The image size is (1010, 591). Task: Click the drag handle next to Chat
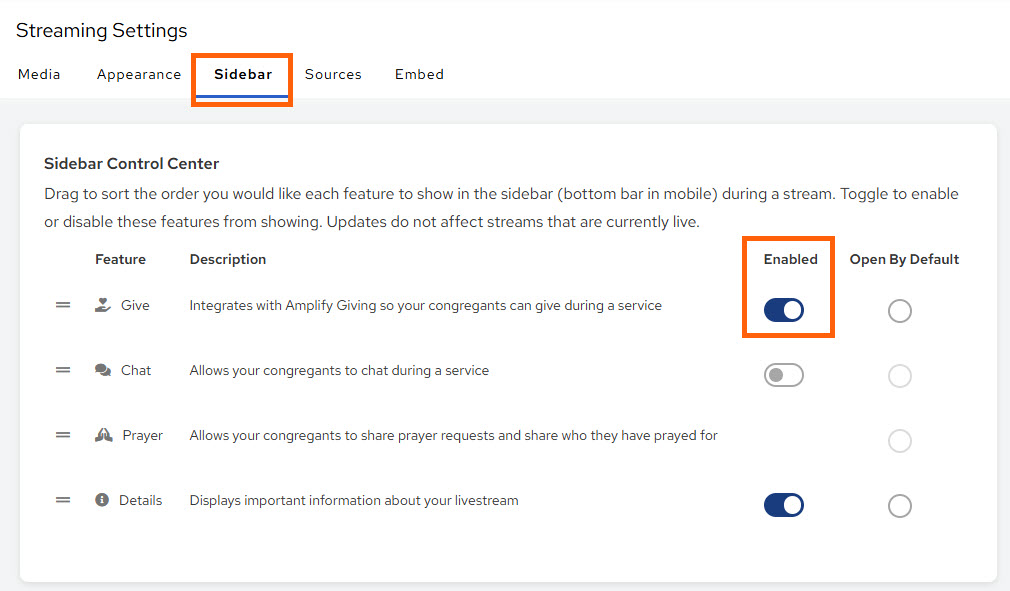(63, 370)
